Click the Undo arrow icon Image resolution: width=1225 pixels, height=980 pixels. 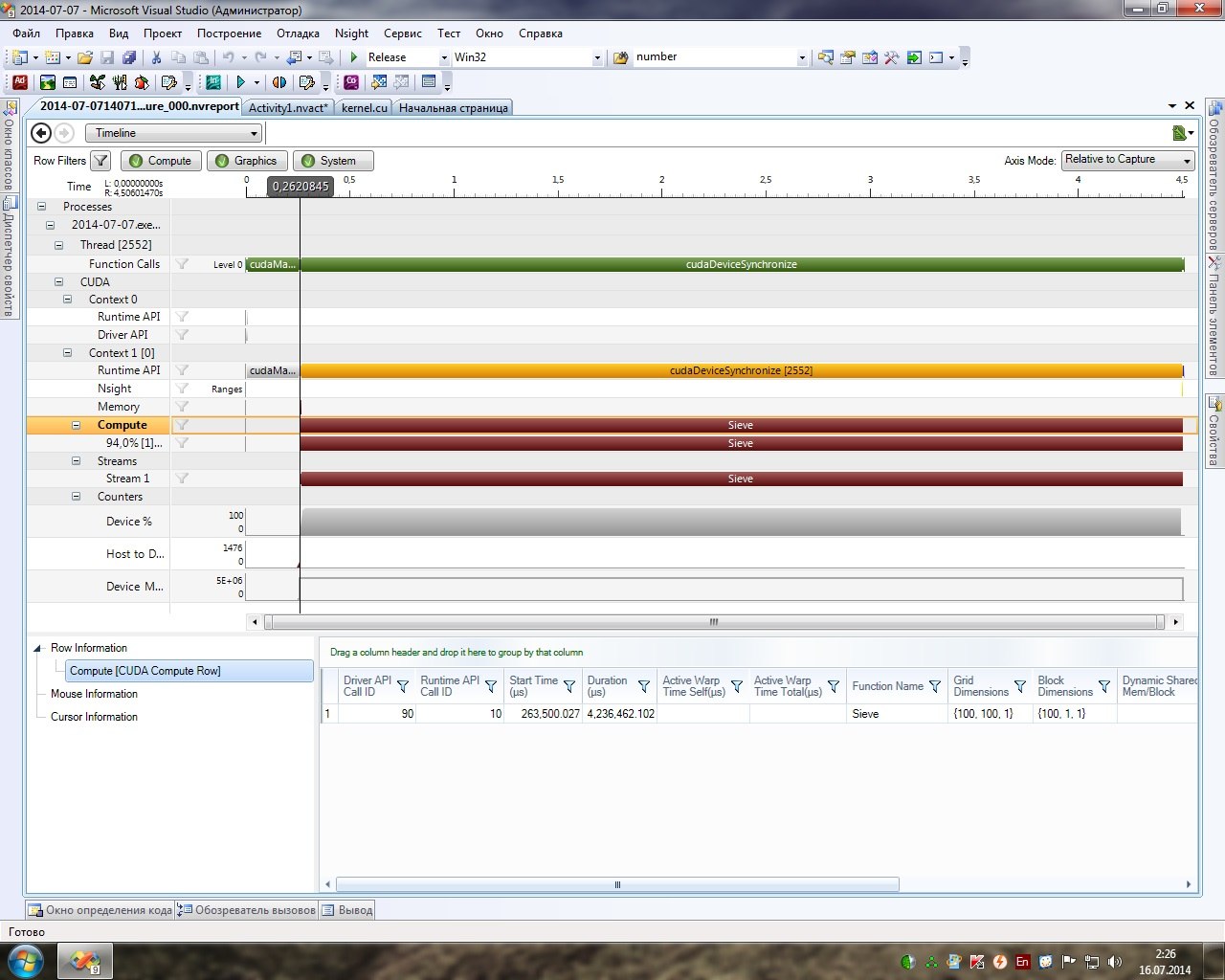229,57
